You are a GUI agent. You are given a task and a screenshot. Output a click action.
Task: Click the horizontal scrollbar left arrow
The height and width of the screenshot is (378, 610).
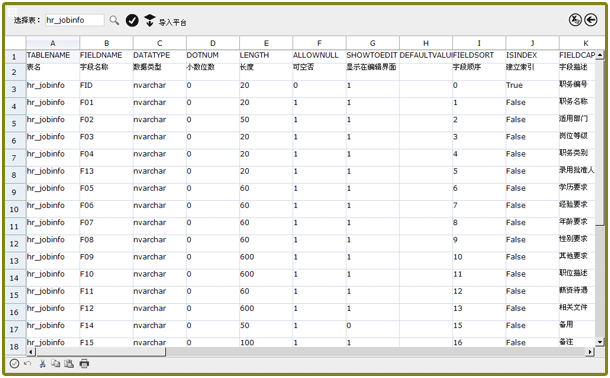coord(31,352)
